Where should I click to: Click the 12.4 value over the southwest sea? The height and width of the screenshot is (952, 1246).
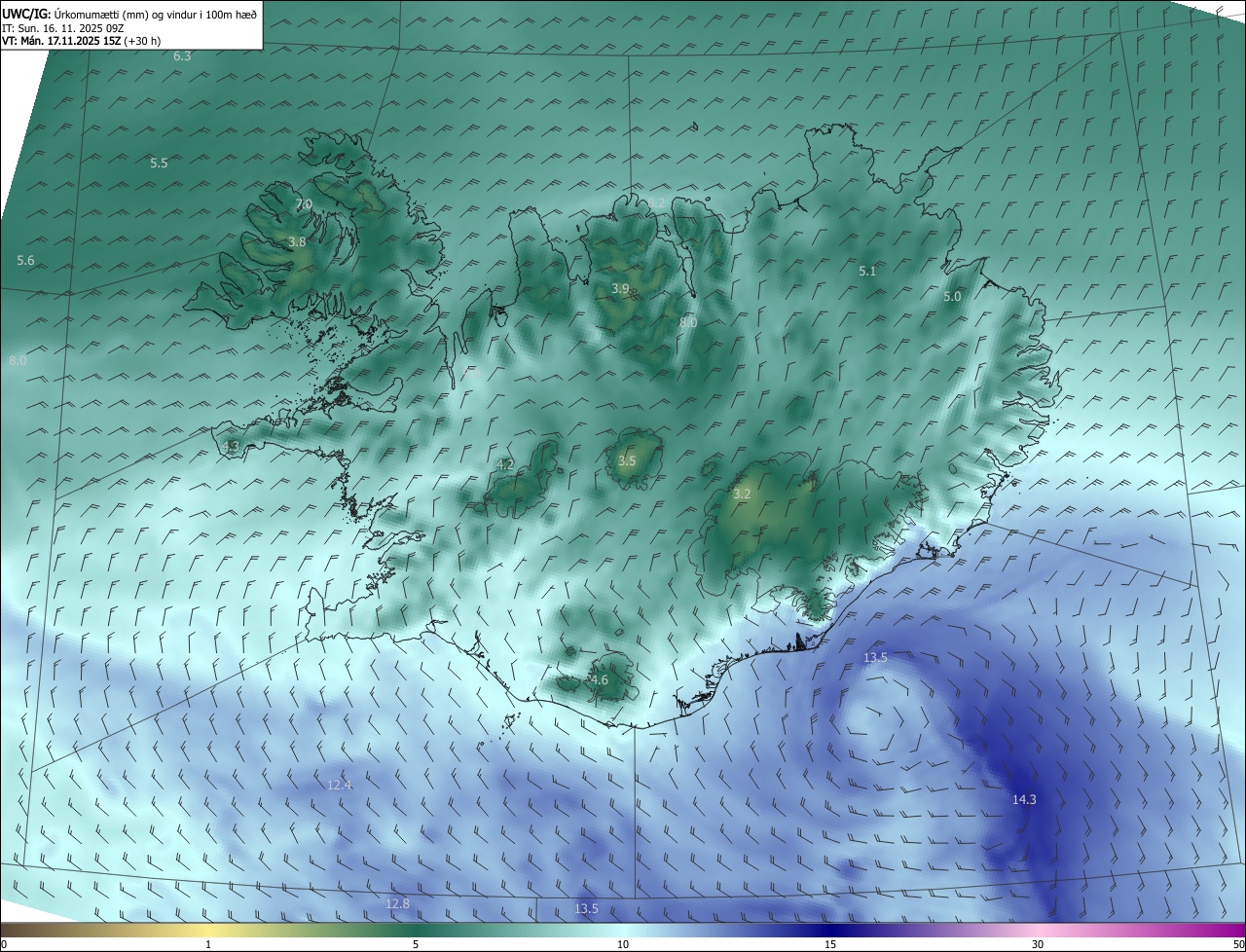339,786
